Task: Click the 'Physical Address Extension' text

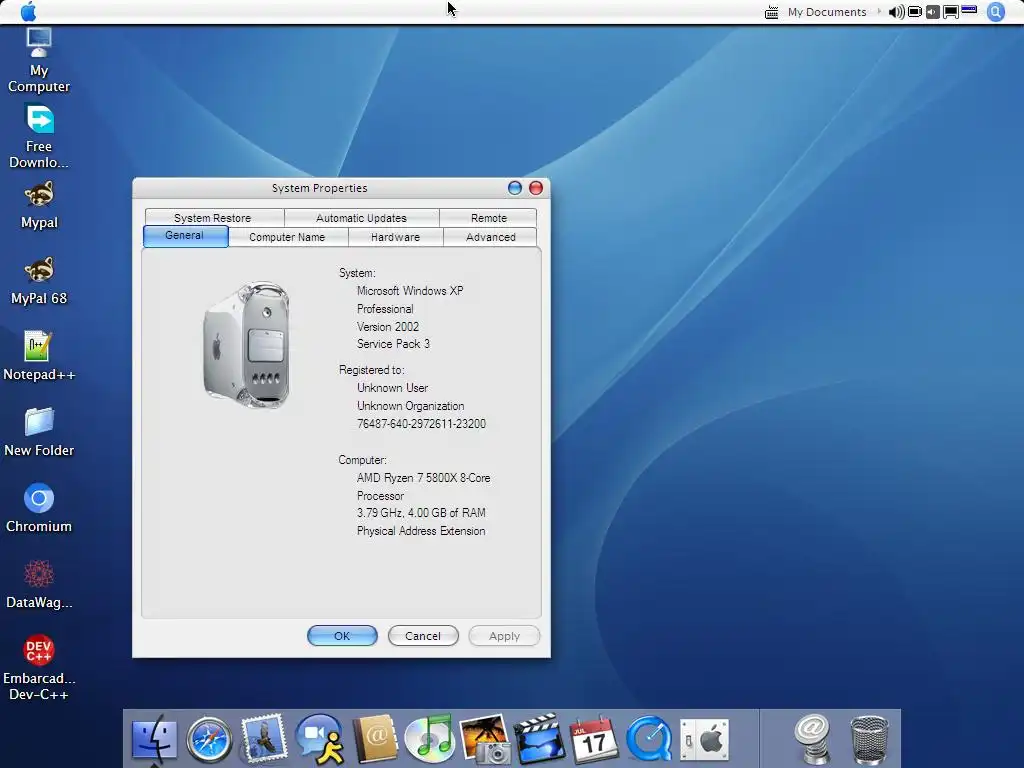Action: (421, 531)
